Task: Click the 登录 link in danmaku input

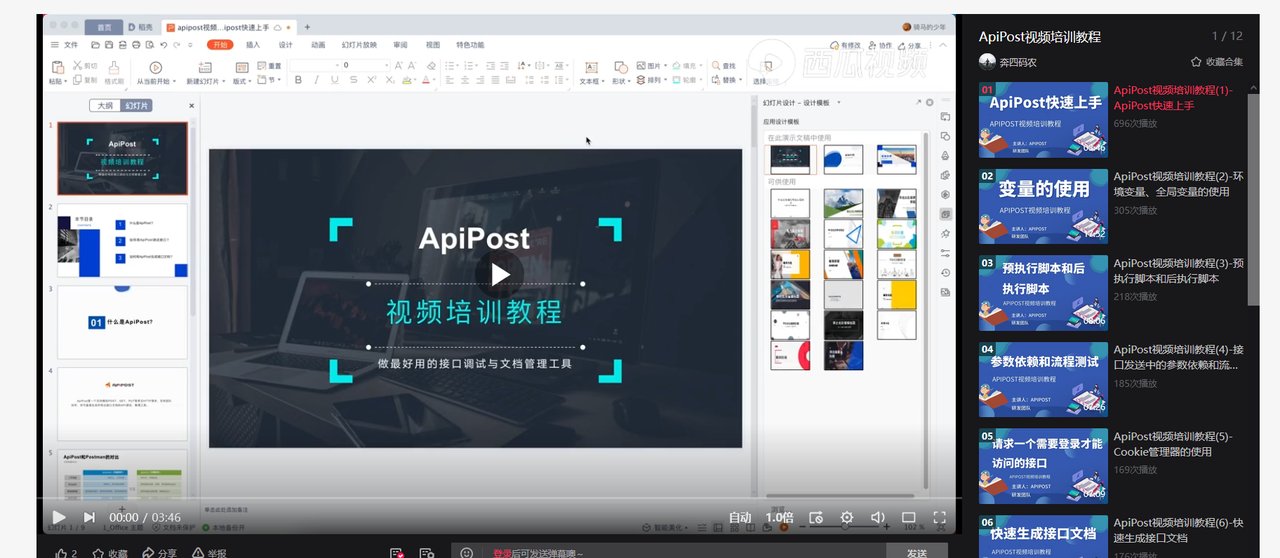Action: click(x=501, y=553)
